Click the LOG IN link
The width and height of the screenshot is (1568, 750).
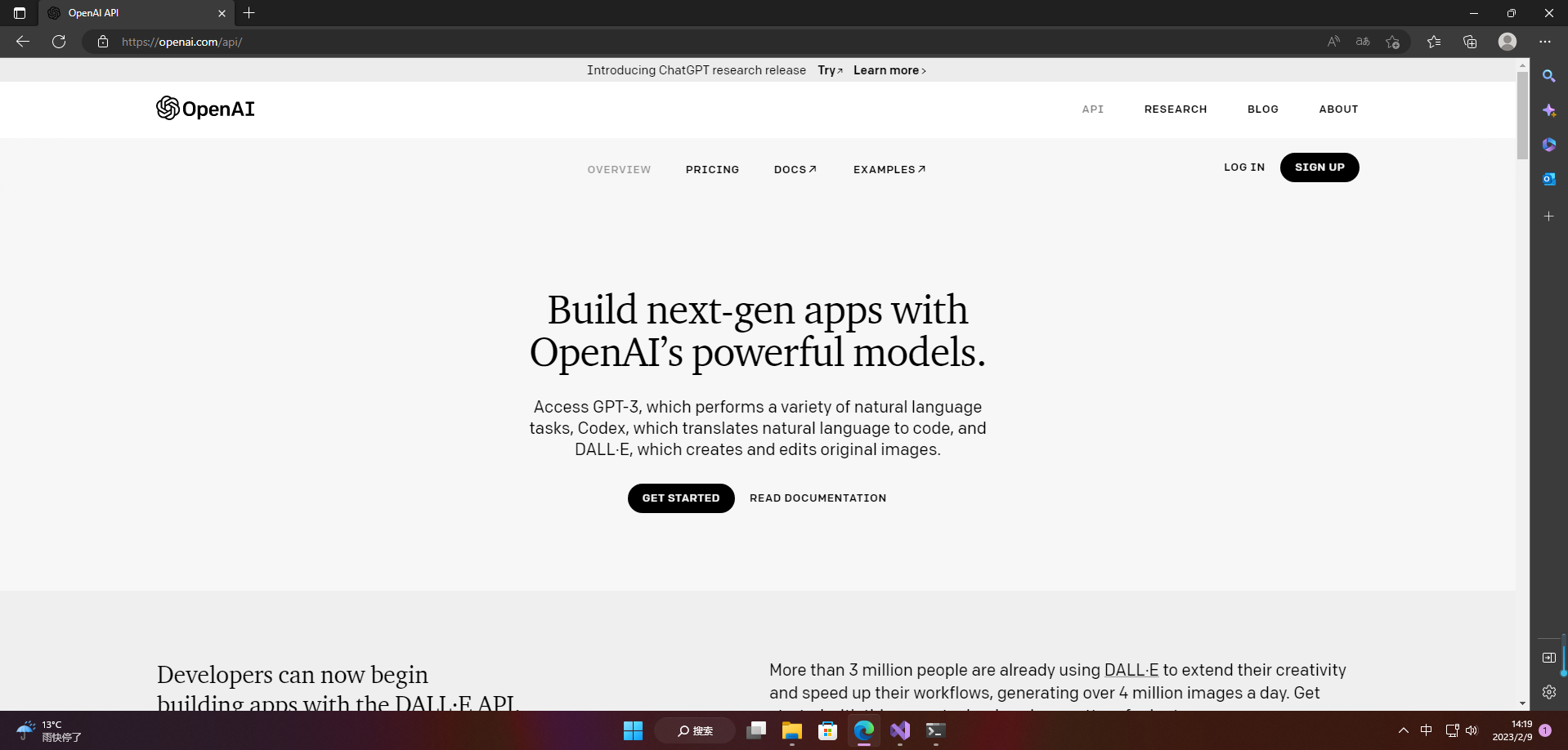(x=1244, y=167)
